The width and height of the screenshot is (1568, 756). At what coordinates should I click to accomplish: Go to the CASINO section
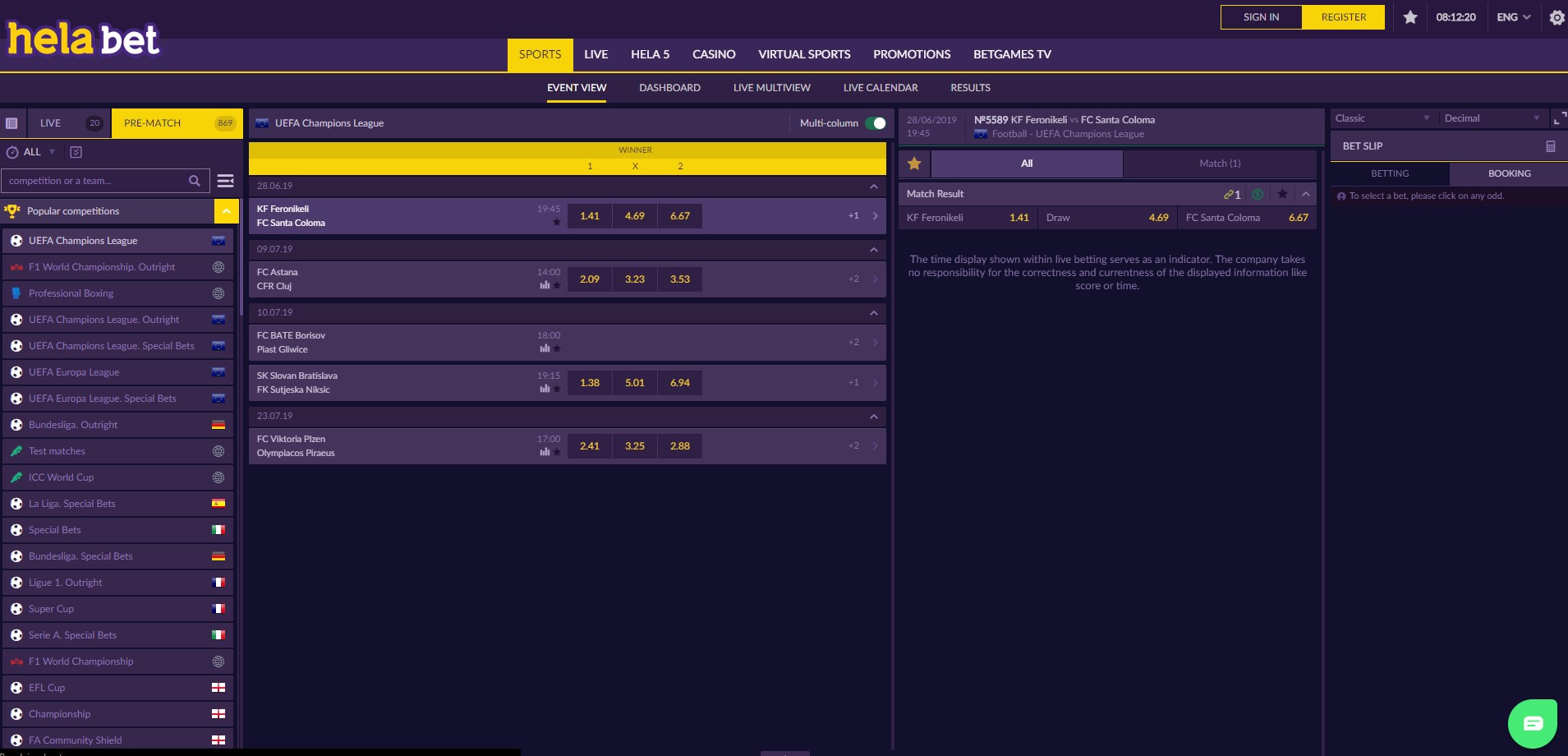click(x=714, y=55)
